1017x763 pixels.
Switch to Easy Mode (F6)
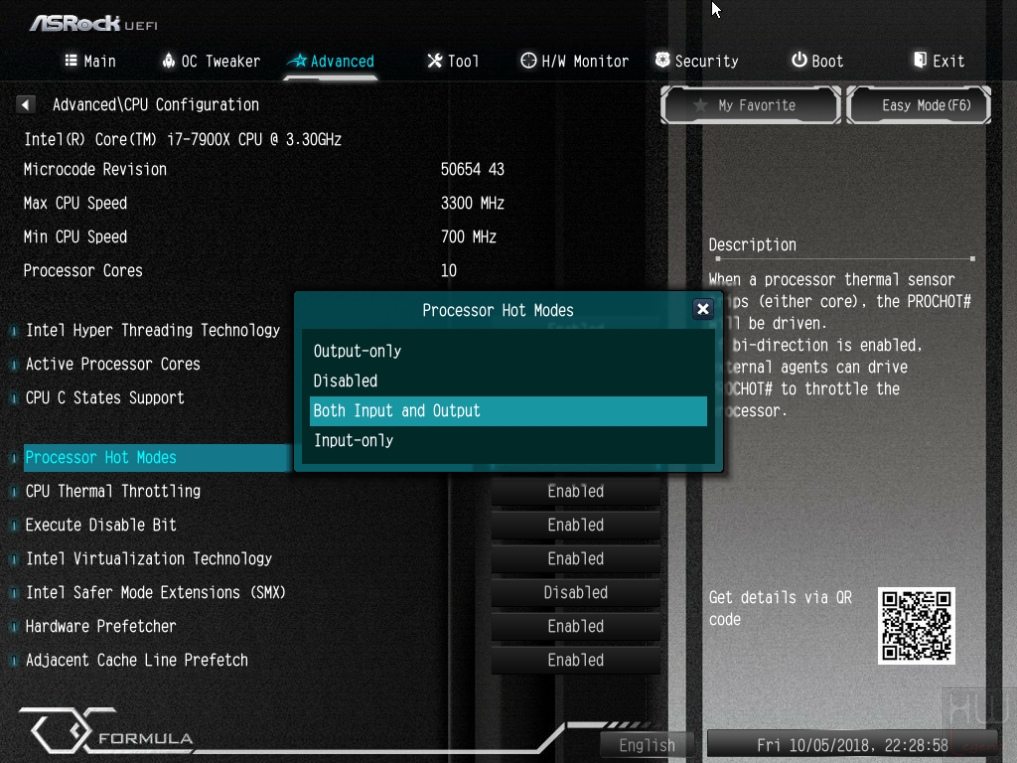point(919,105)
